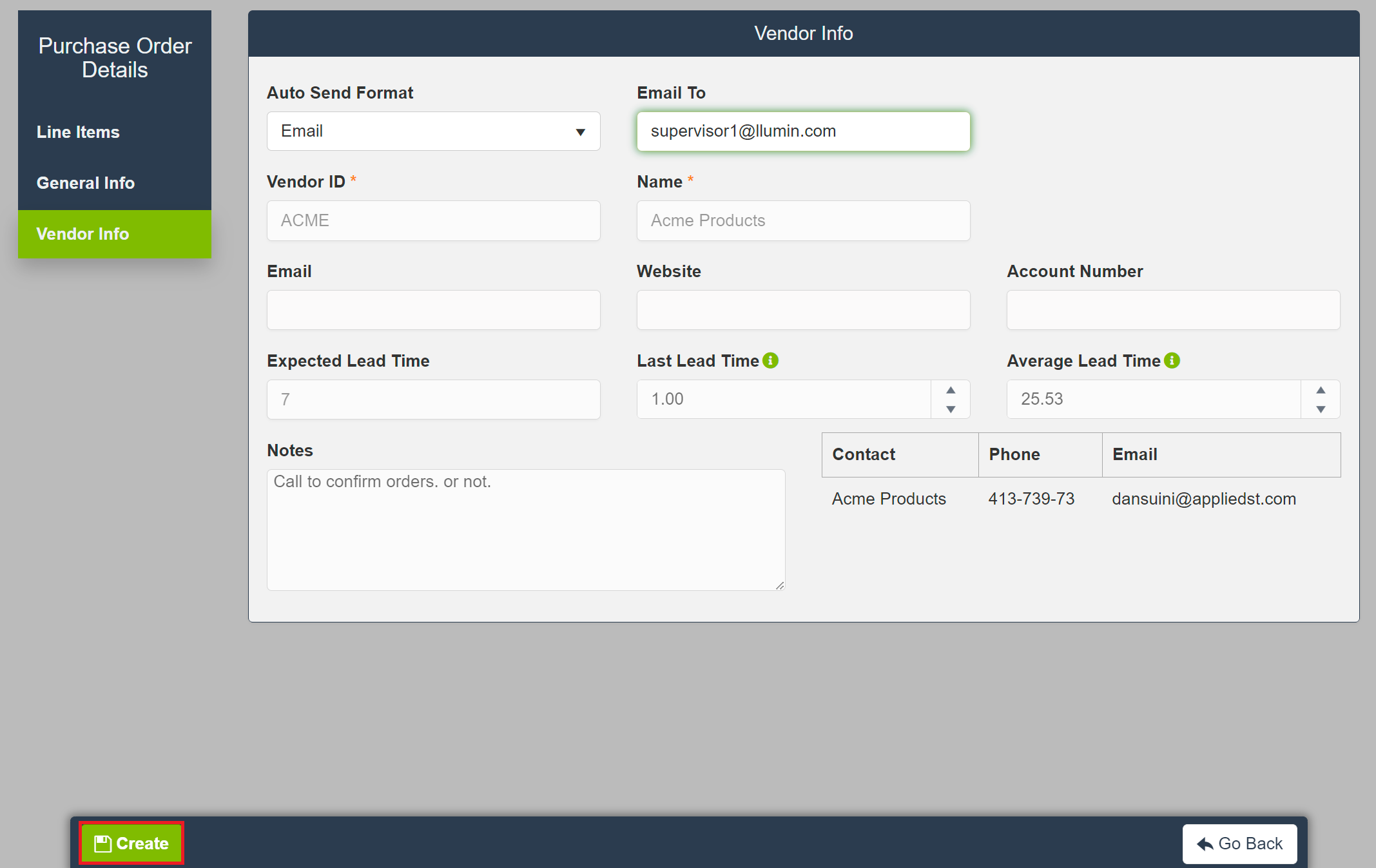Click the Average Lead Time info icon
The height and width of the screenshot is (868, 1376).
click(x=1172, y=361)
